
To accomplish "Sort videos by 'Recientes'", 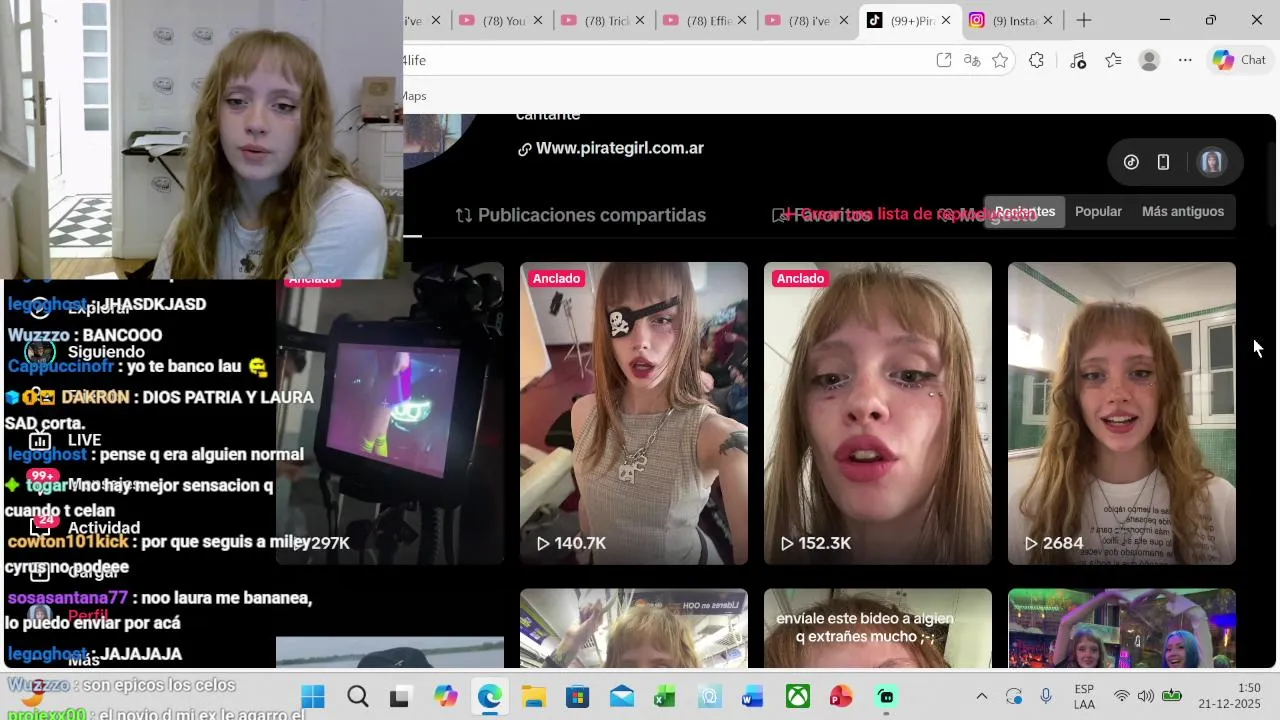I will [x=1024, y=211].
